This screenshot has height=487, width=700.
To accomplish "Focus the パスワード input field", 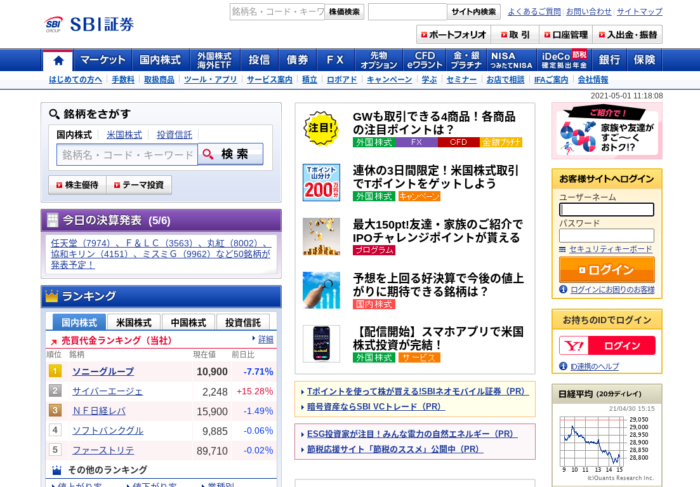I will [607, 235].
